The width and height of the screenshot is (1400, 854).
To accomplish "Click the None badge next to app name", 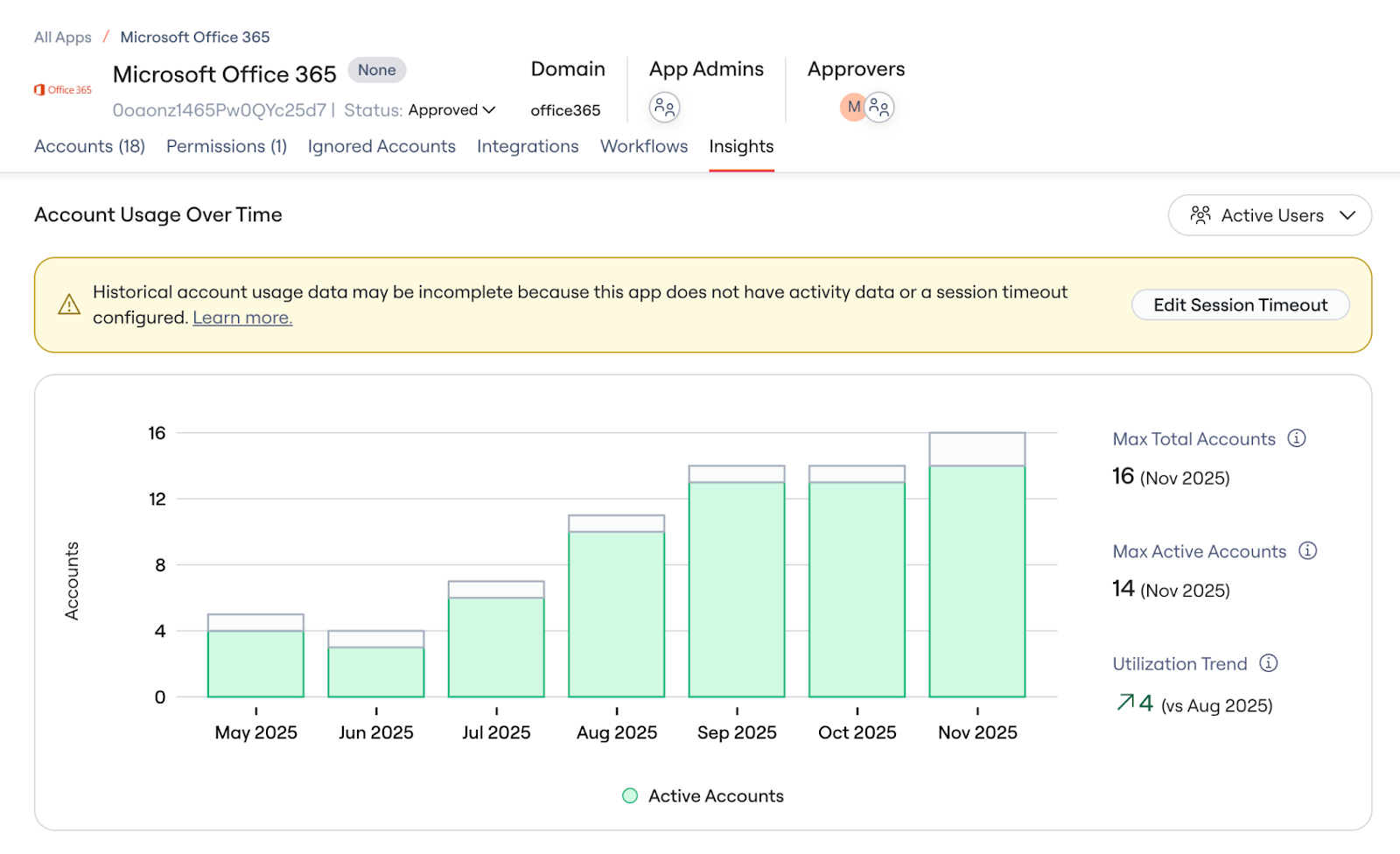I will (x=376, y=70).
